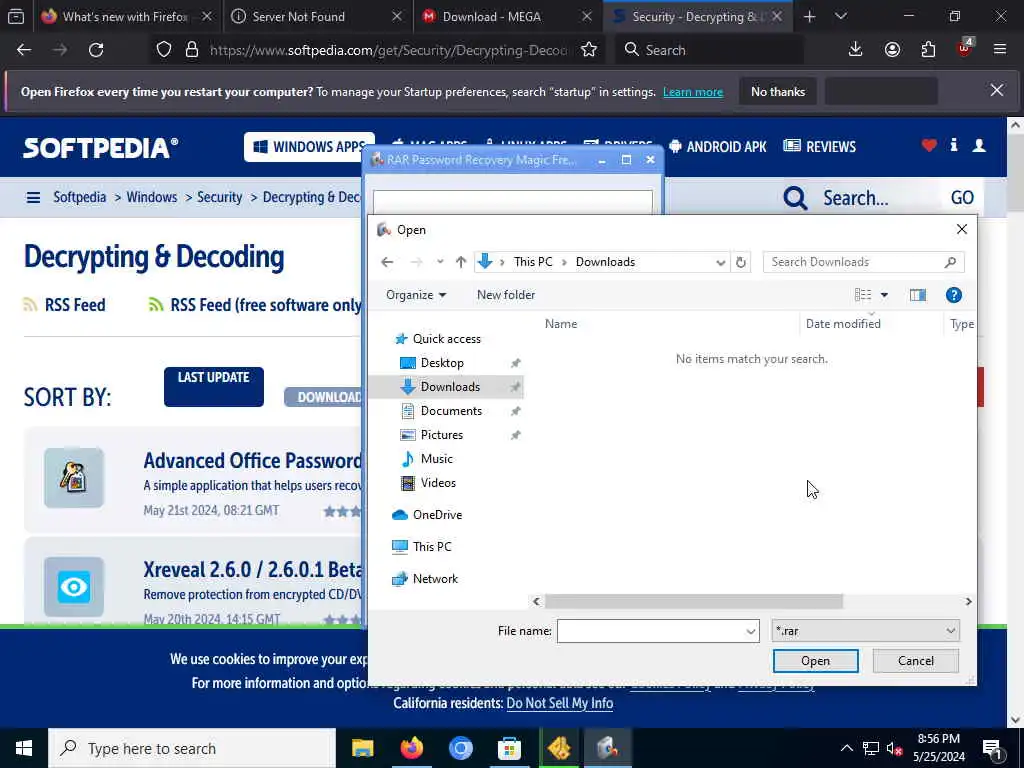Expand the File name history dropdown
Viewport: 1024px width, 768px height.
750,631
